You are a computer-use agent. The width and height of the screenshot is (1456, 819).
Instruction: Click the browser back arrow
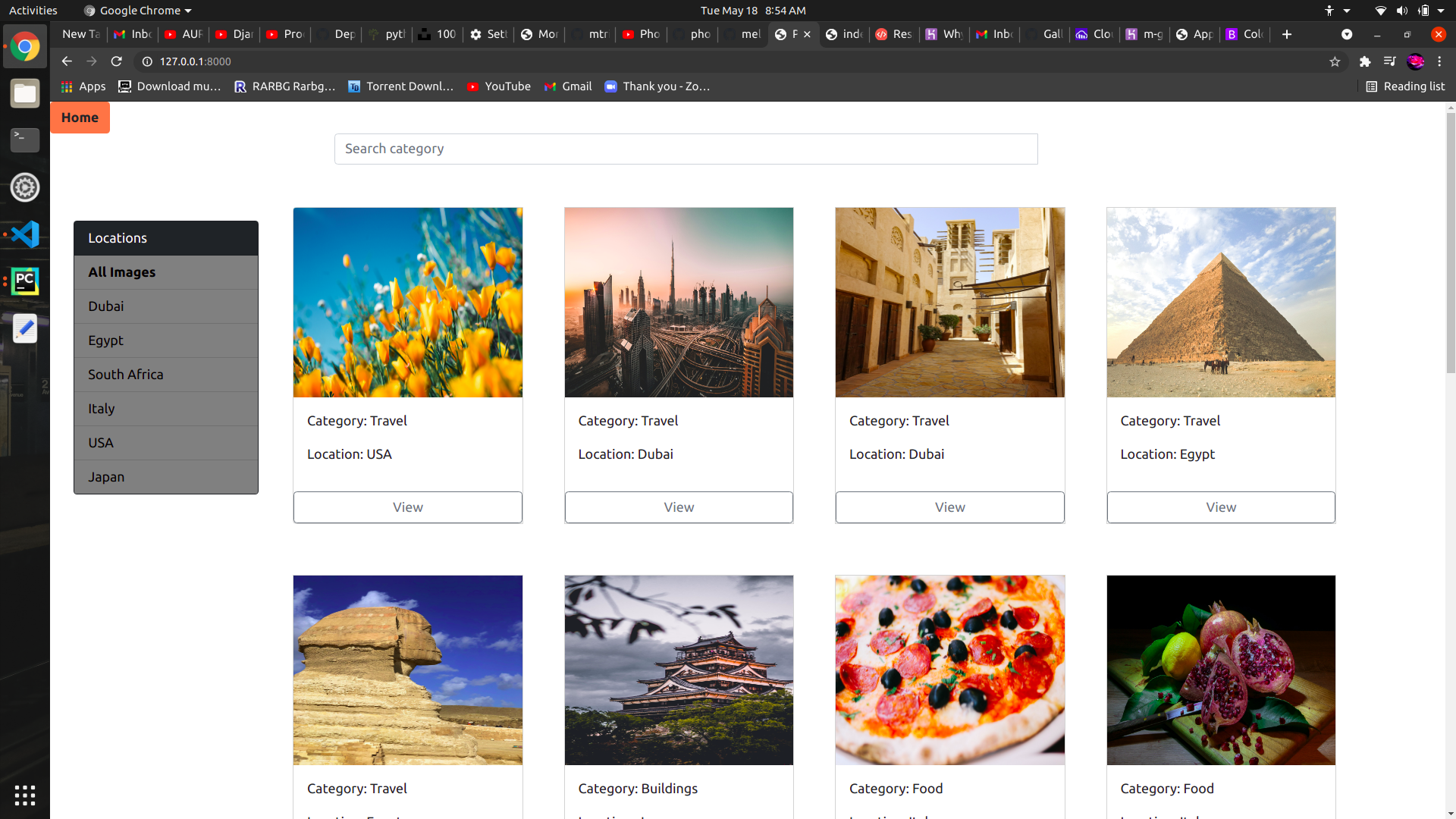pyautogui.click(x=67, y=61)
